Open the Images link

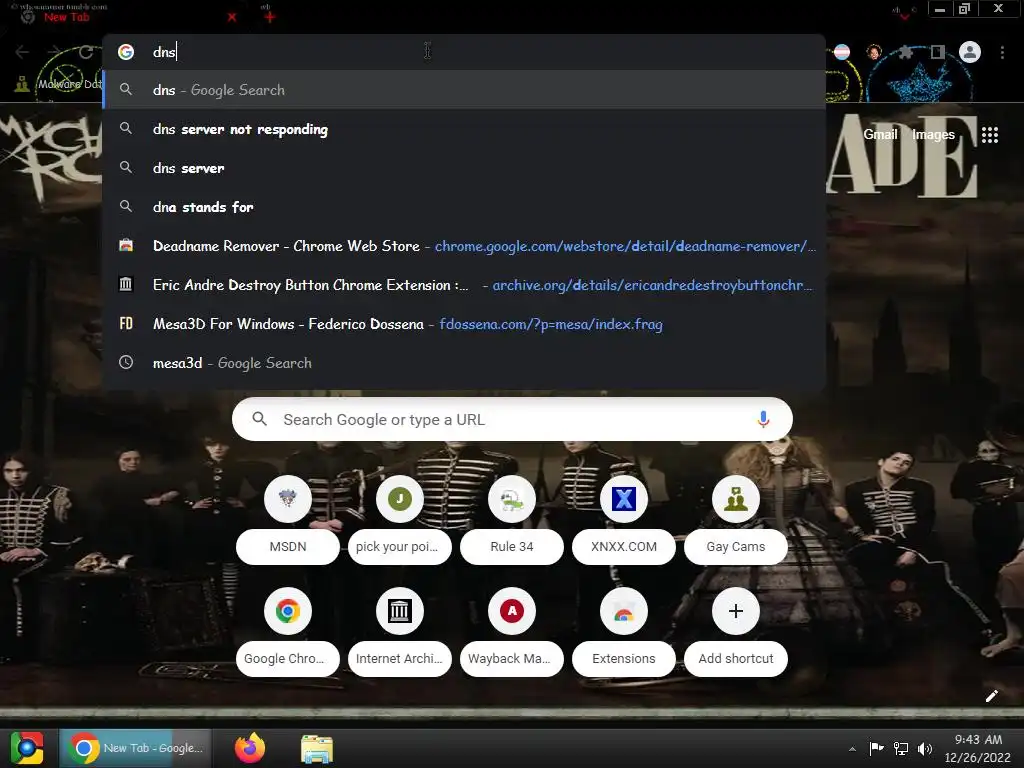coord(933,135)
